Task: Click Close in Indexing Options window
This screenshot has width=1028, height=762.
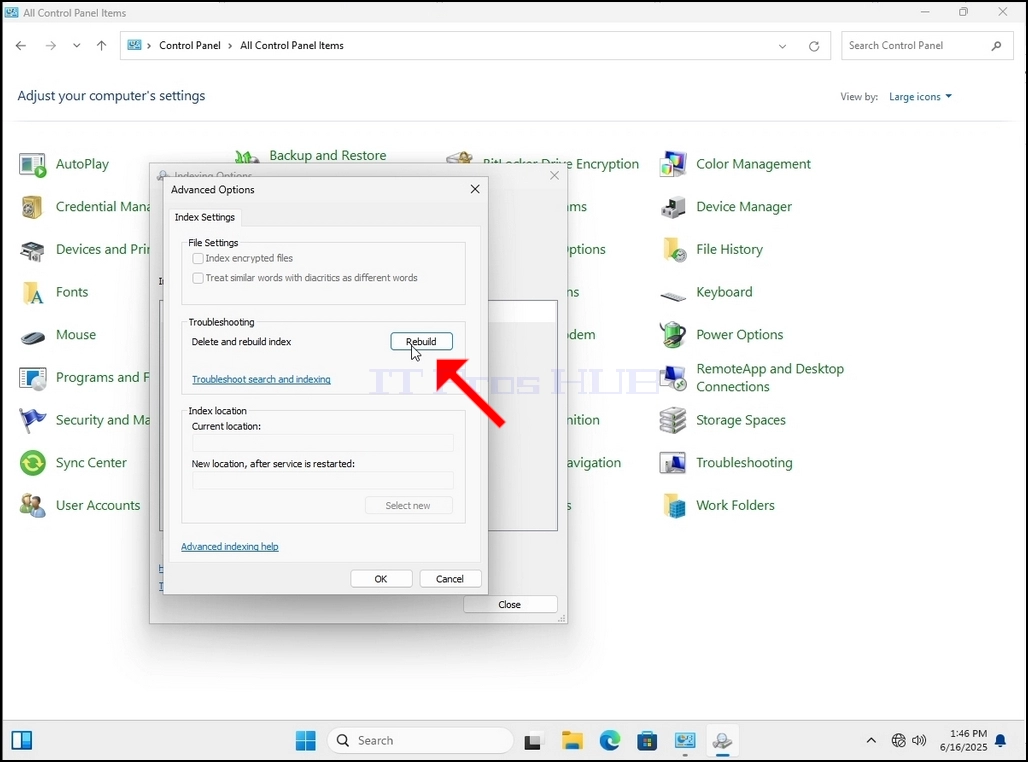Action: click(509, 605)
